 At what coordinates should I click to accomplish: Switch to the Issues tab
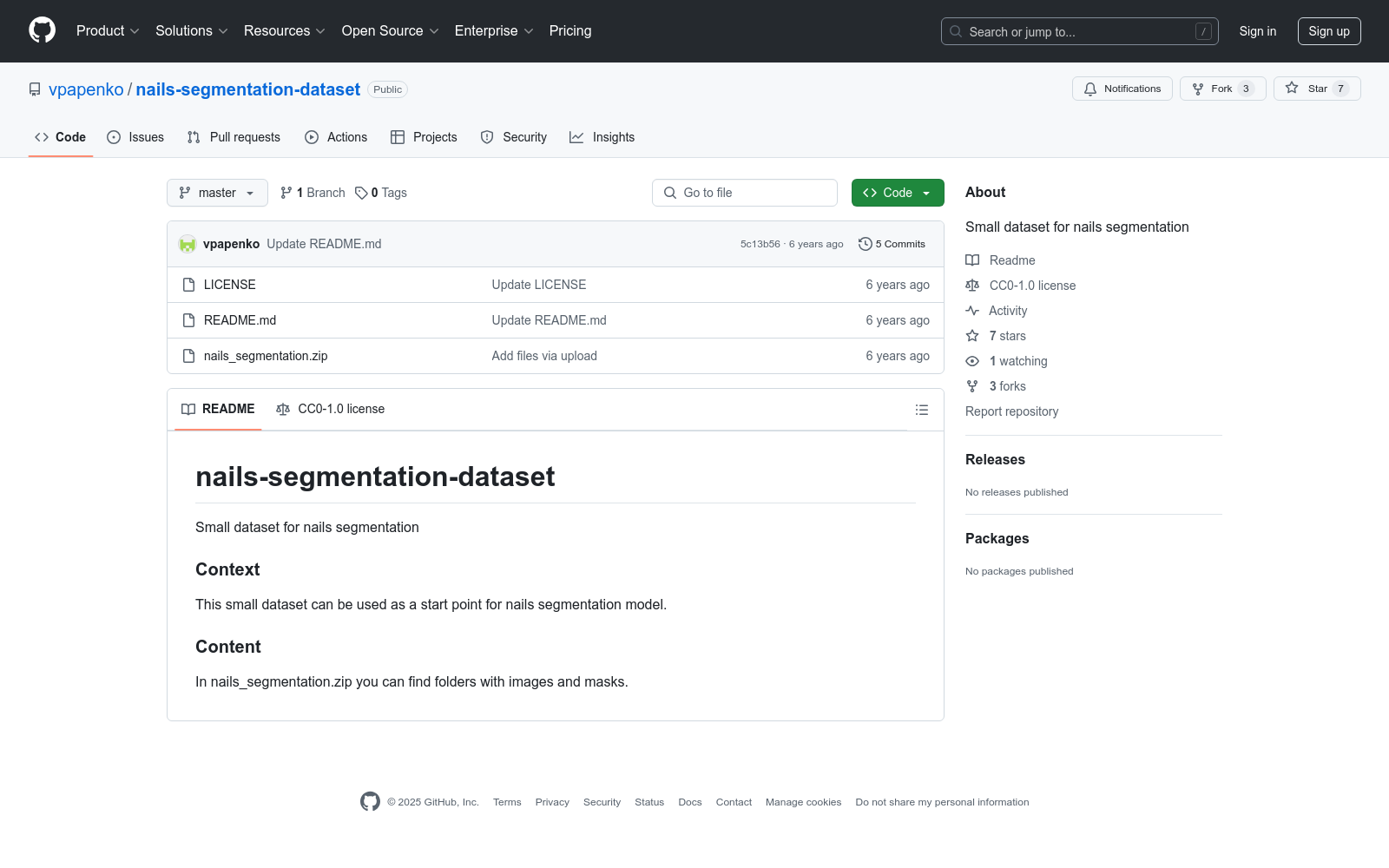[x=135, y=137]
